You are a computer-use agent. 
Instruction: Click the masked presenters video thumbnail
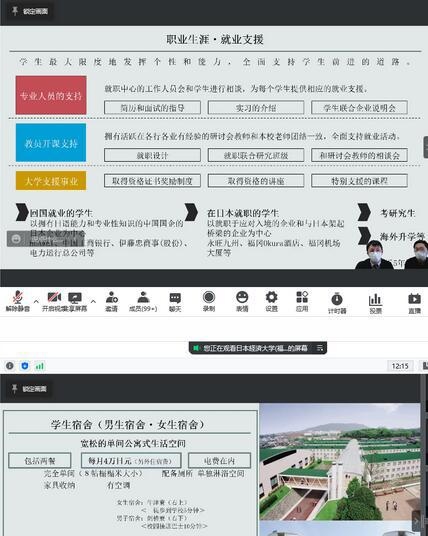coord(392,254)
